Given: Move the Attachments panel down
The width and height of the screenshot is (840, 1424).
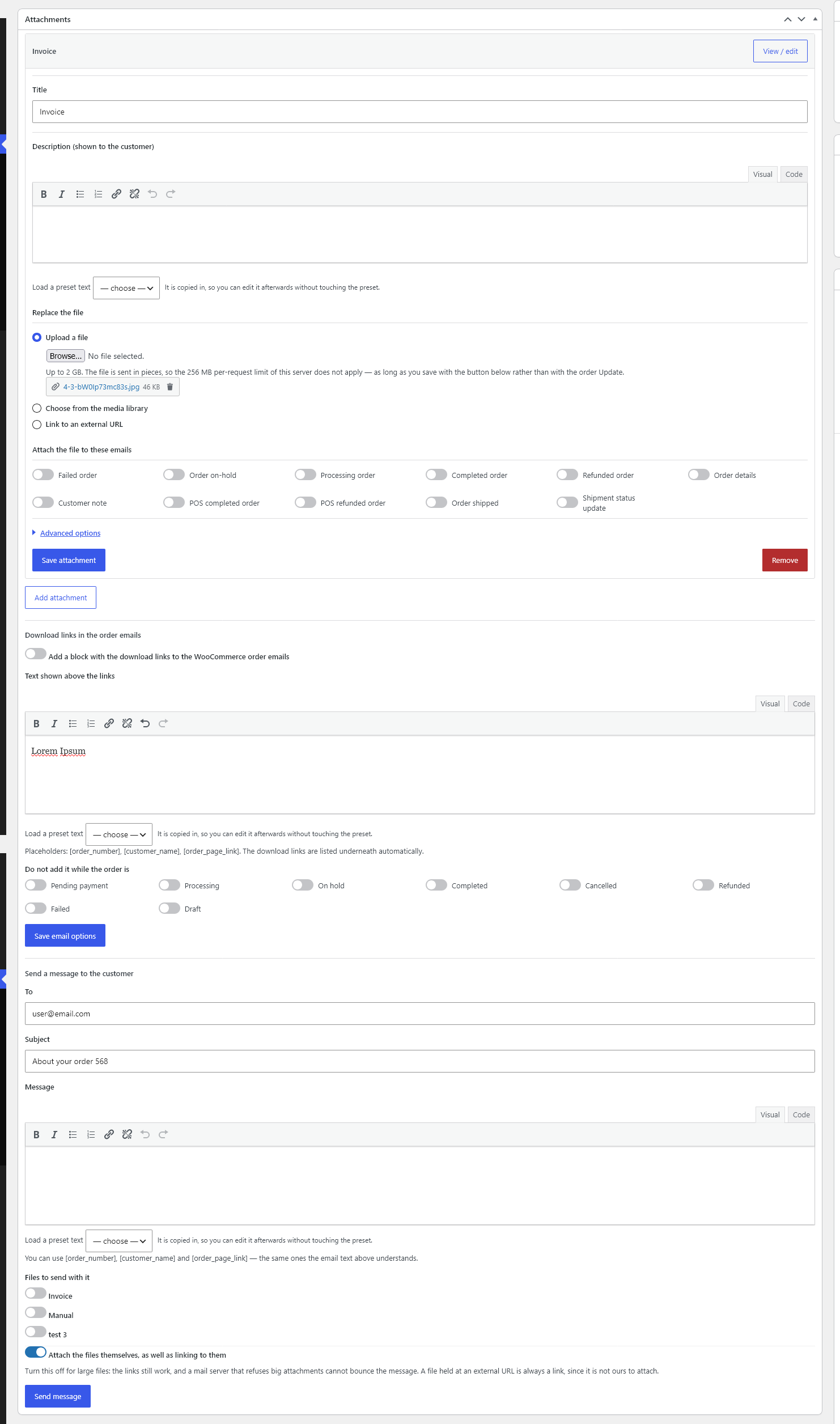Looking at the screenshot, I should point(801,19).
